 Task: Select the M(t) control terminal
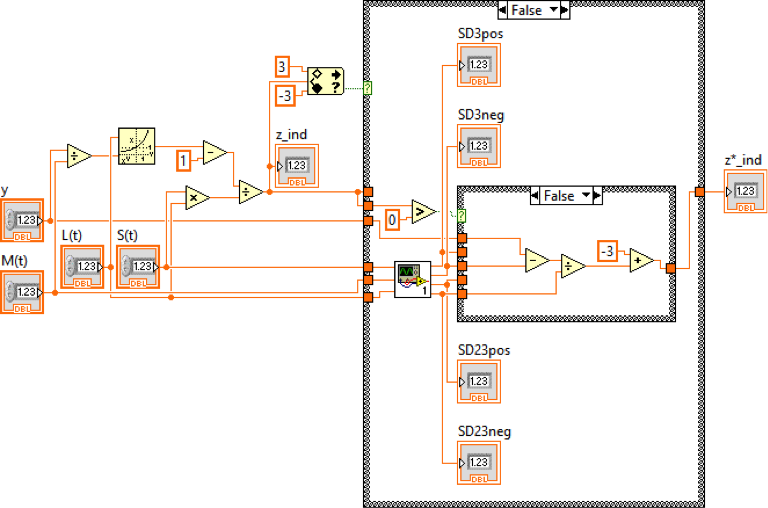pos(23,292)
